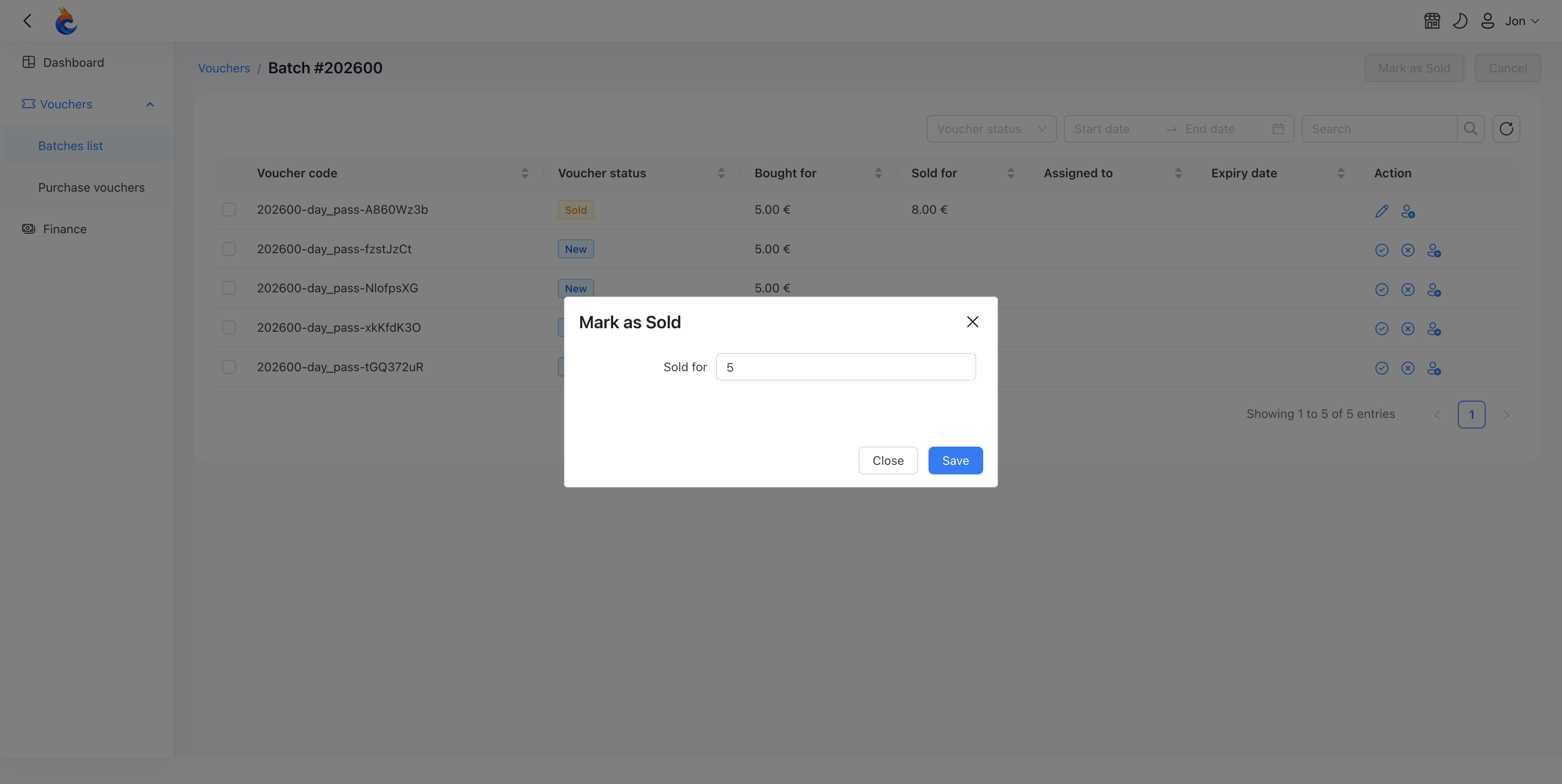
Task: Click edit pencil icon for A860Wz3b voucher
Action: pyautogui.click(x=1382, y=211)
